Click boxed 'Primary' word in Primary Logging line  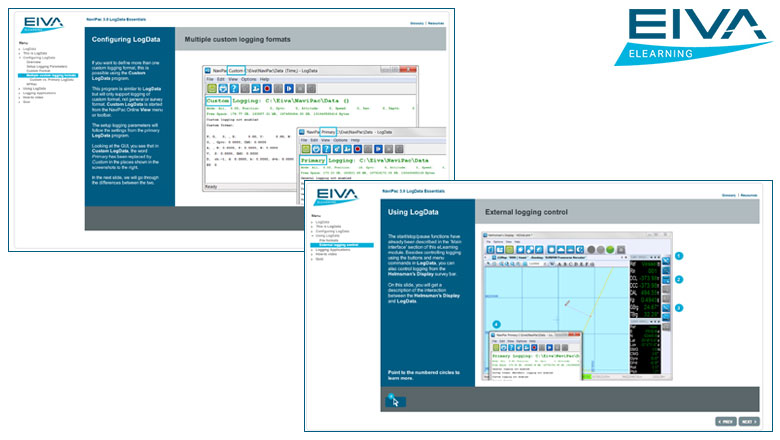(x=312, y=160)
